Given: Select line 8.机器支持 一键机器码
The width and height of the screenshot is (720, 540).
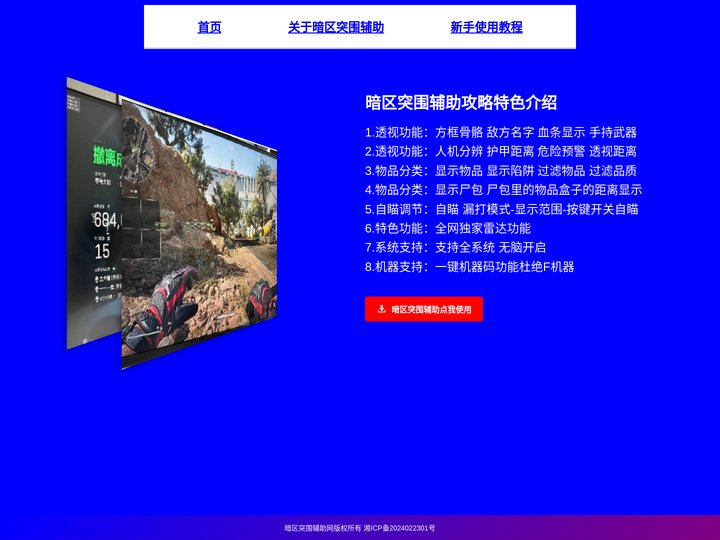Looking at the screenshot, I should pos(469,267).
